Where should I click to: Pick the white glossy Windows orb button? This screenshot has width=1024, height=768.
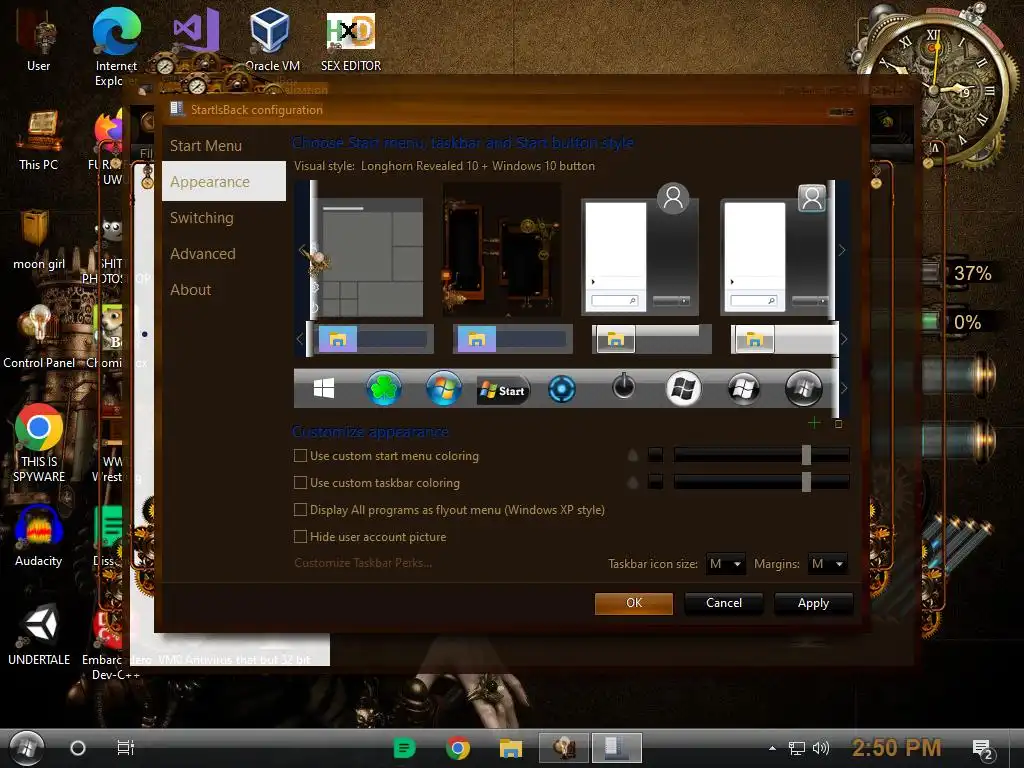[683, 389]
